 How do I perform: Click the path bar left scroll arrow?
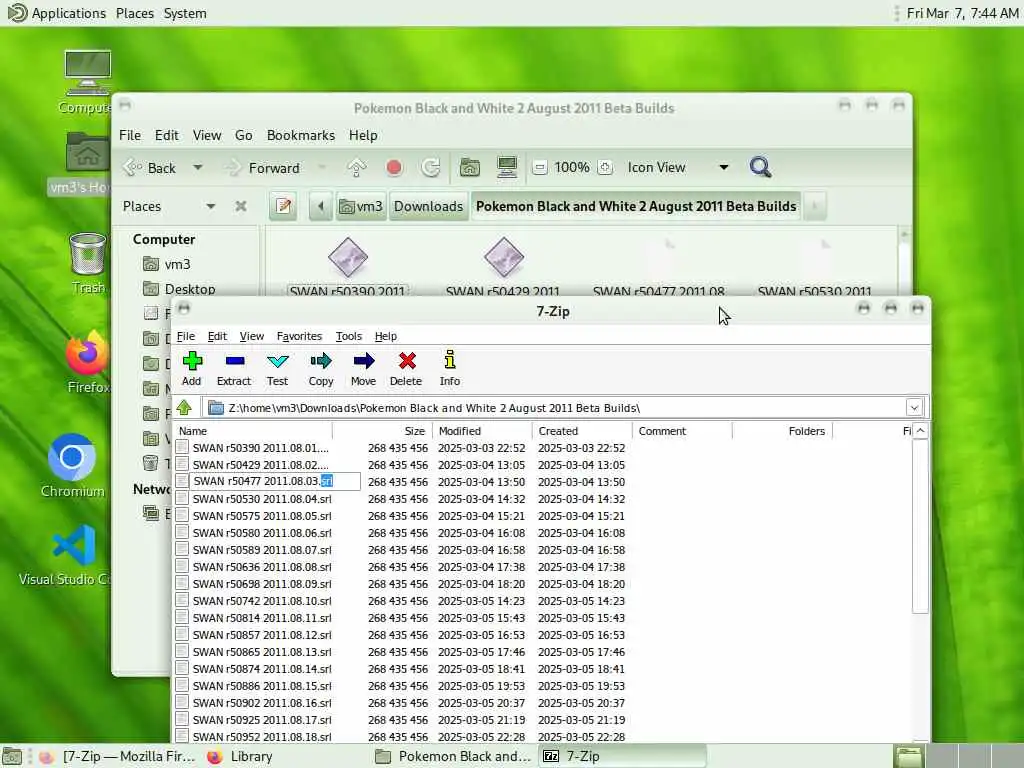click(x=321, y=206)
